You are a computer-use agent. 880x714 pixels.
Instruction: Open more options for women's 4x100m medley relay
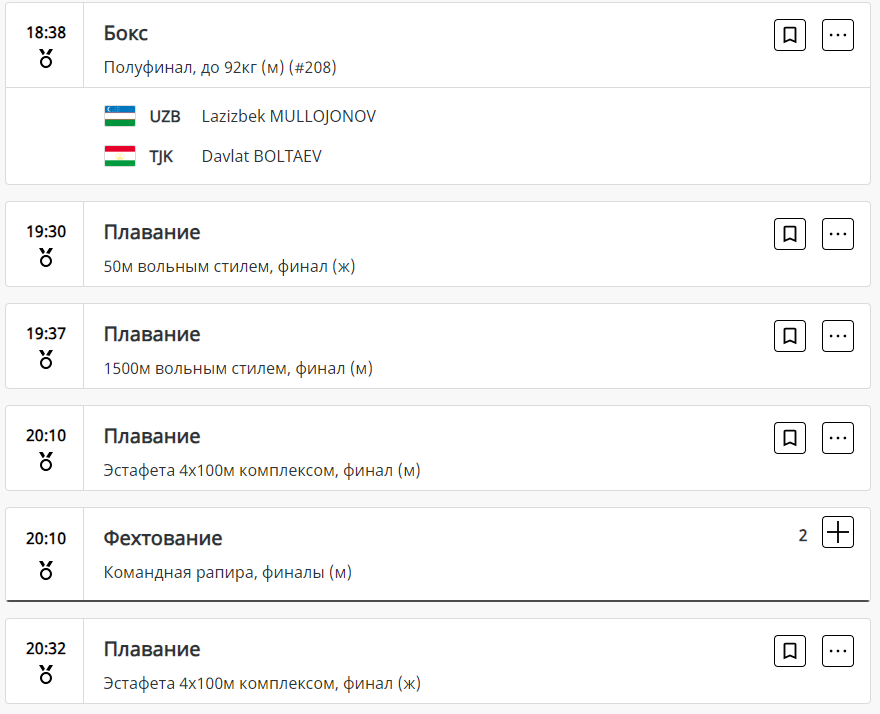tap(838, 651)
